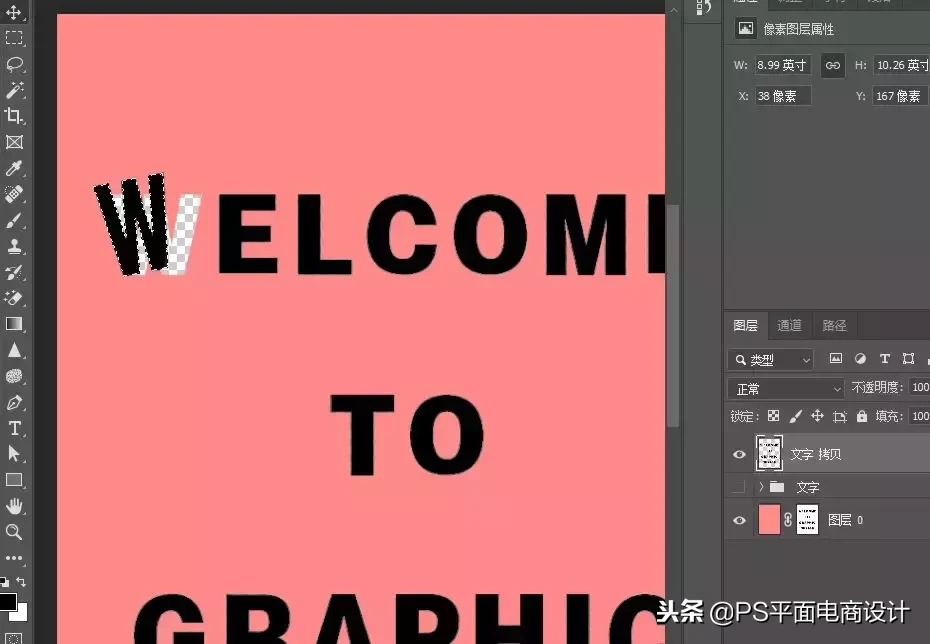
Task: Hide the 图层 0 layer
Action: [739, 520]
